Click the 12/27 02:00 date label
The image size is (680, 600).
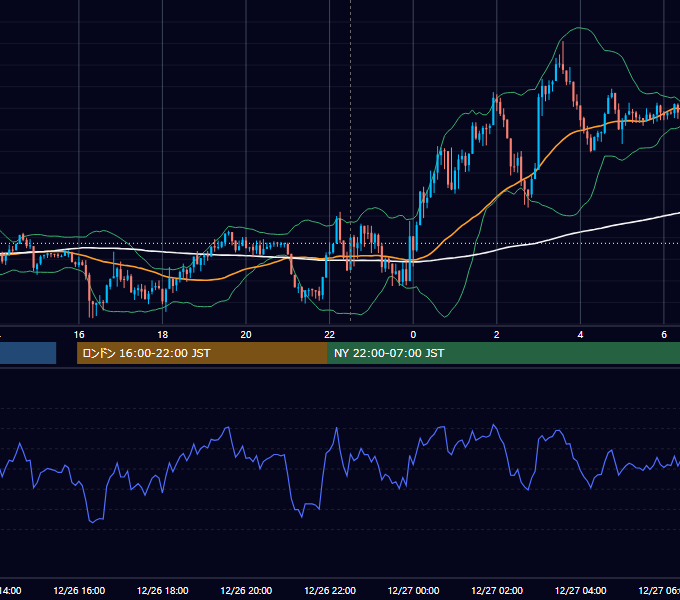(x=497, y=590)
